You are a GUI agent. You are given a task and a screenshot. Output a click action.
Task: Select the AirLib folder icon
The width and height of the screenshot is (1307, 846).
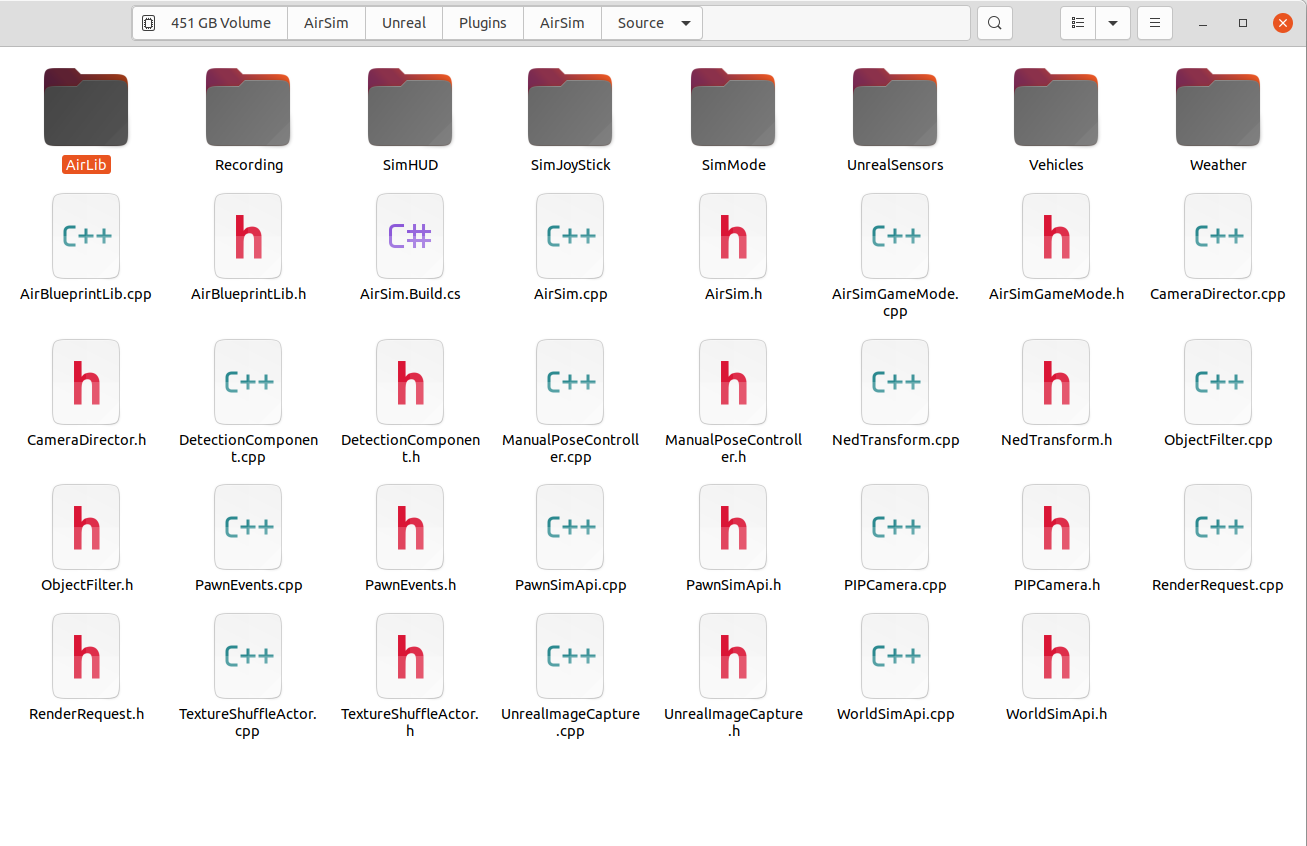pyautogui.click(x=86, y=107)
